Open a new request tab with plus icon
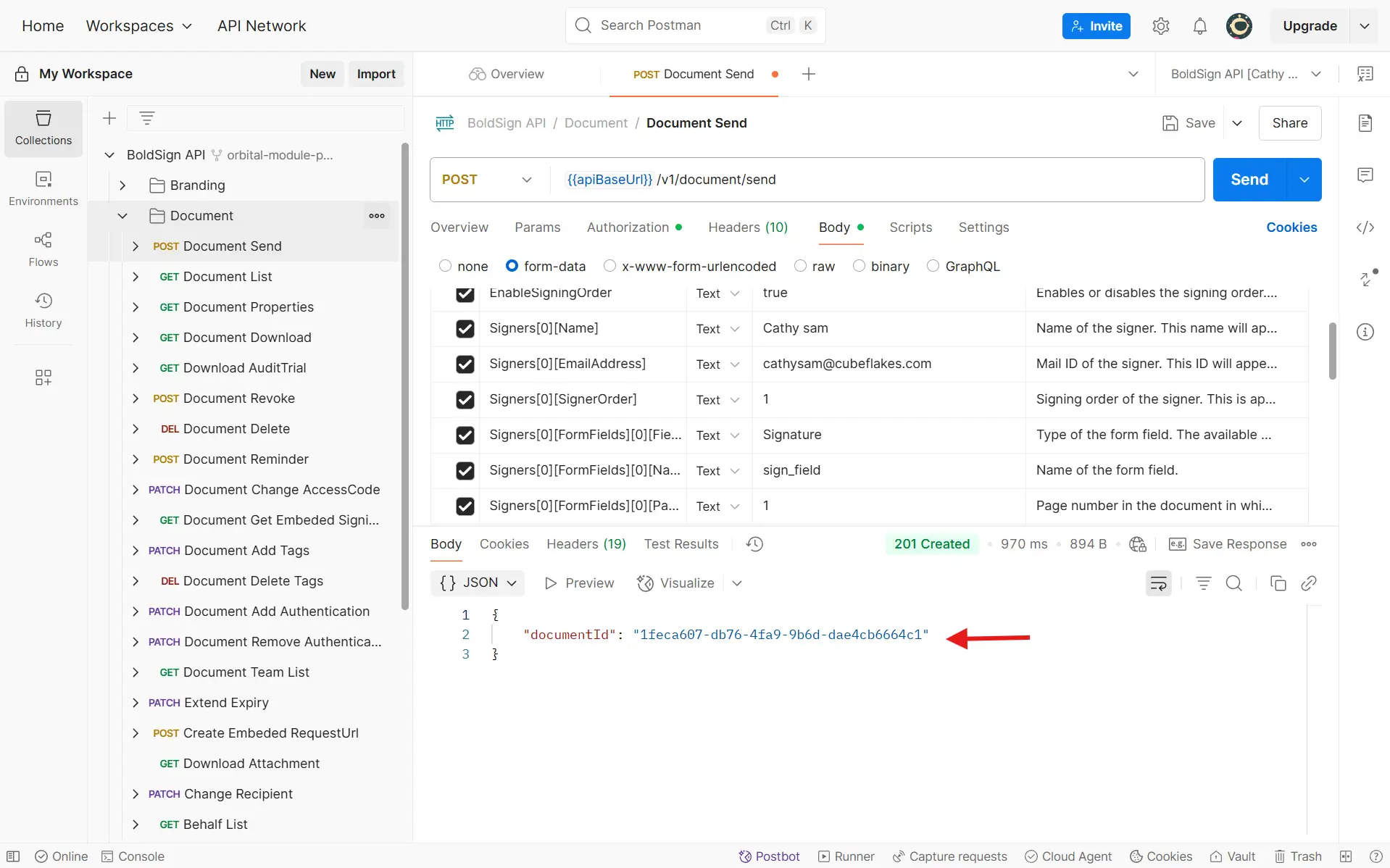The height and width of the screenshot is (868, 1390). pos(809,74)
